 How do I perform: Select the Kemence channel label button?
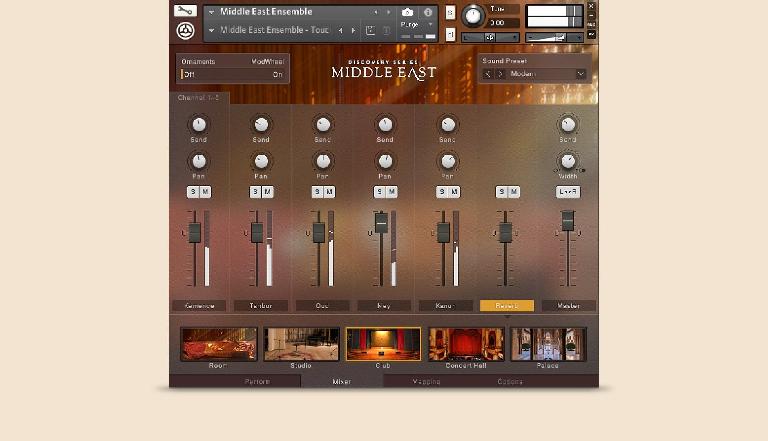coord(199,306)
